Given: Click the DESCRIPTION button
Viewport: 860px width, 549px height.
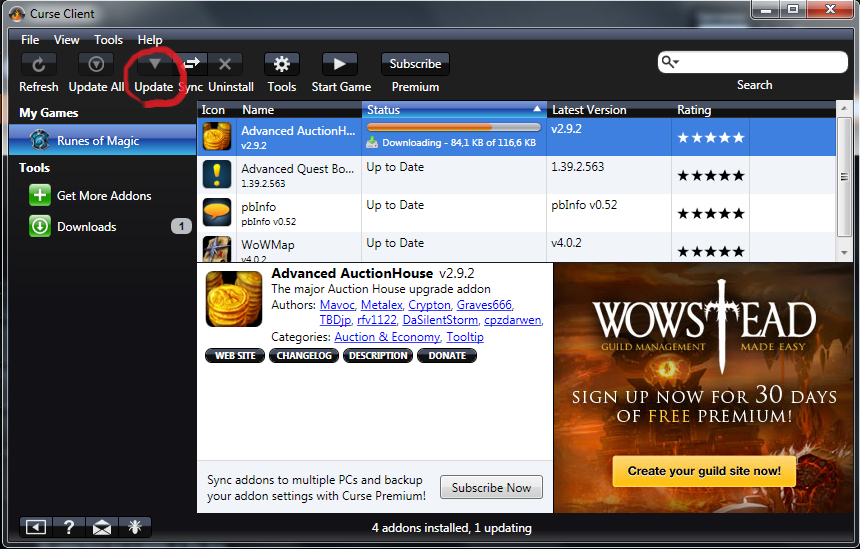Looking at the screenshot, I should click(x=378, y=355).
